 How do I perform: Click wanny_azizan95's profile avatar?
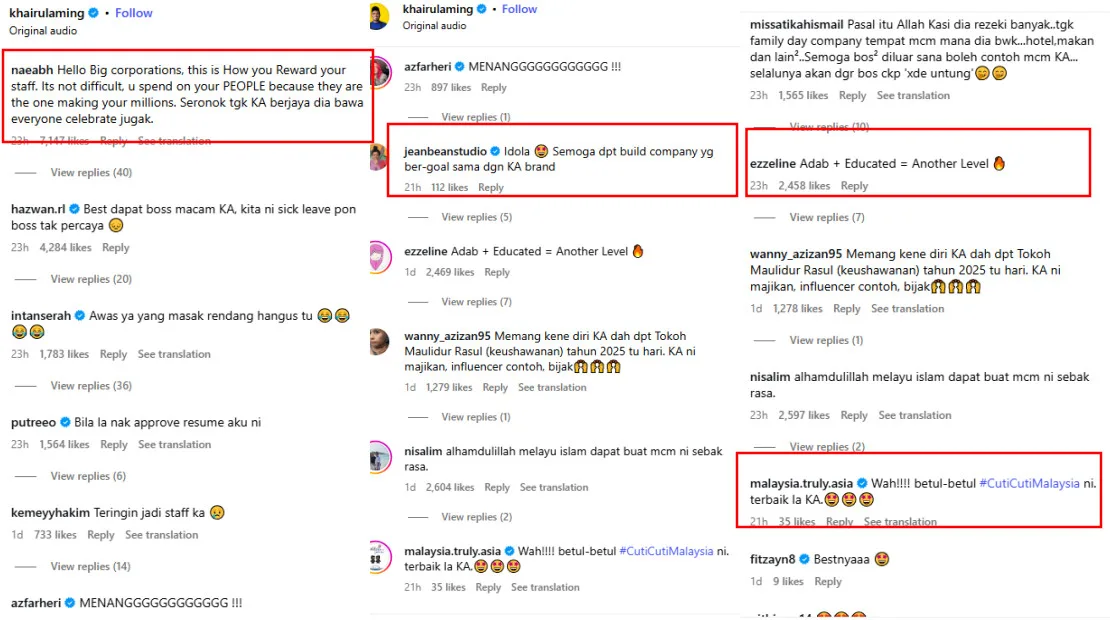(380, 342)
